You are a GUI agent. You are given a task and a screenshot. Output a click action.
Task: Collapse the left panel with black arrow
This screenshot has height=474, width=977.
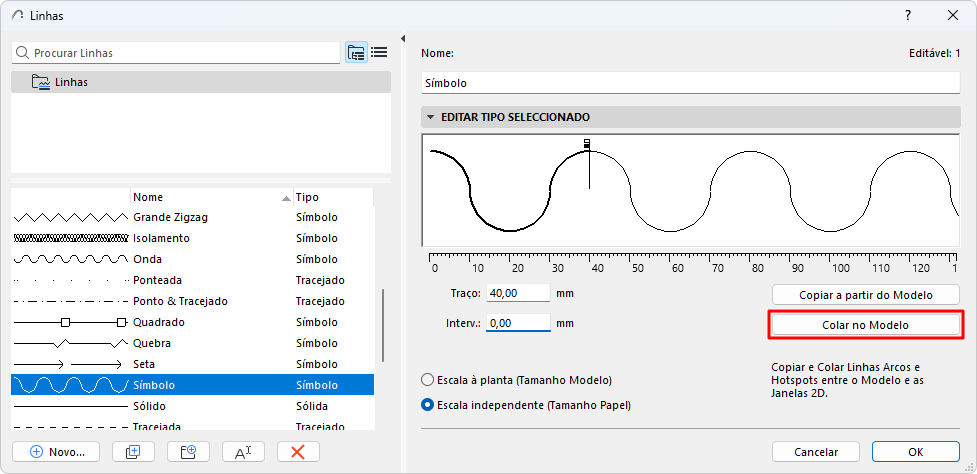tap(403, 39)
